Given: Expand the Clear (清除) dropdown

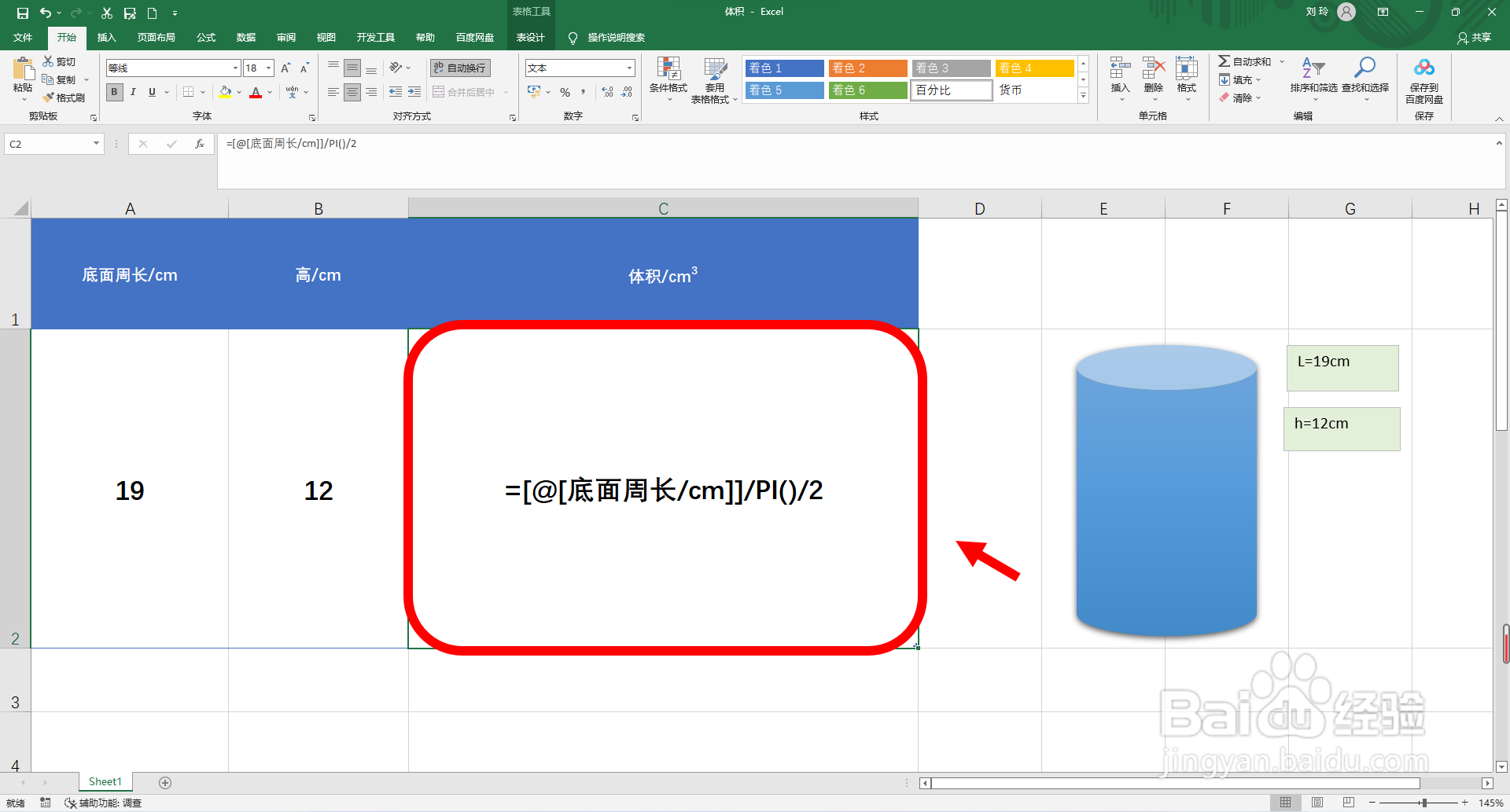Looking at the screenshot, I should 1258,97.
